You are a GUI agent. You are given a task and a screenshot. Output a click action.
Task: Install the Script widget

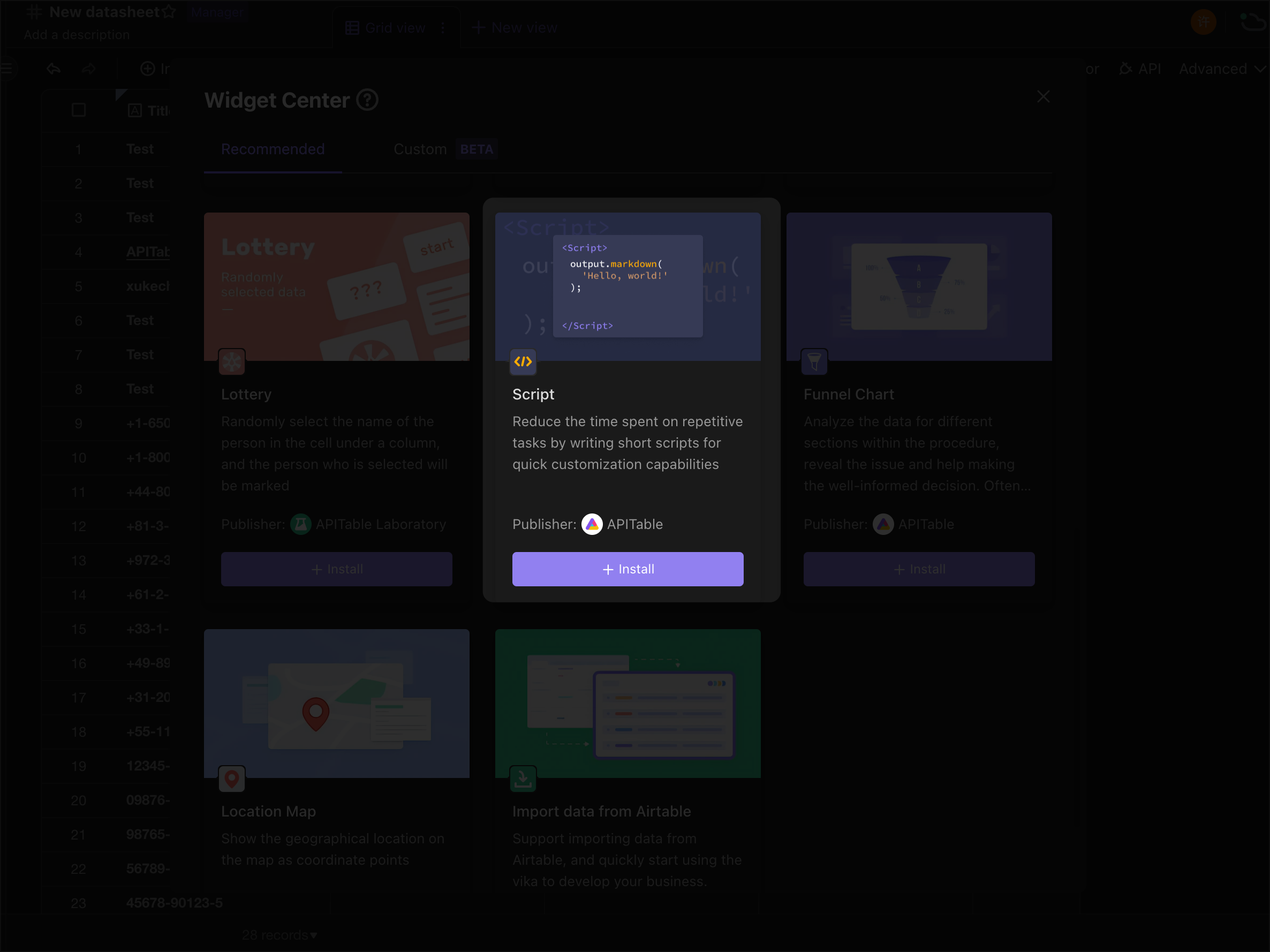(628, 569)
